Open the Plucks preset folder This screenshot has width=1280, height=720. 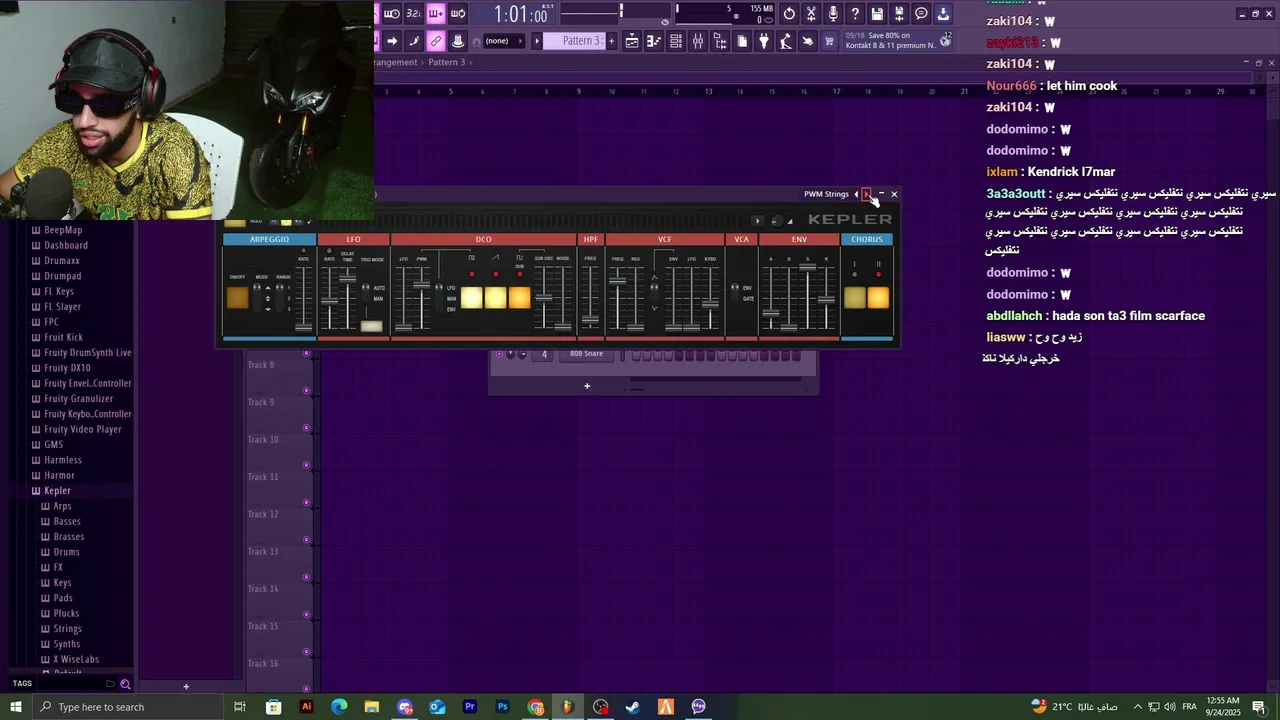point(66,613)
